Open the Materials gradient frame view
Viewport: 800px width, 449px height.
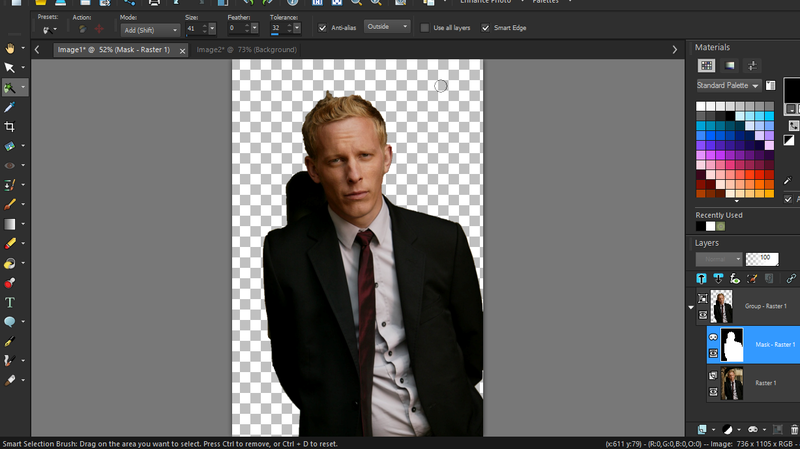730,65
